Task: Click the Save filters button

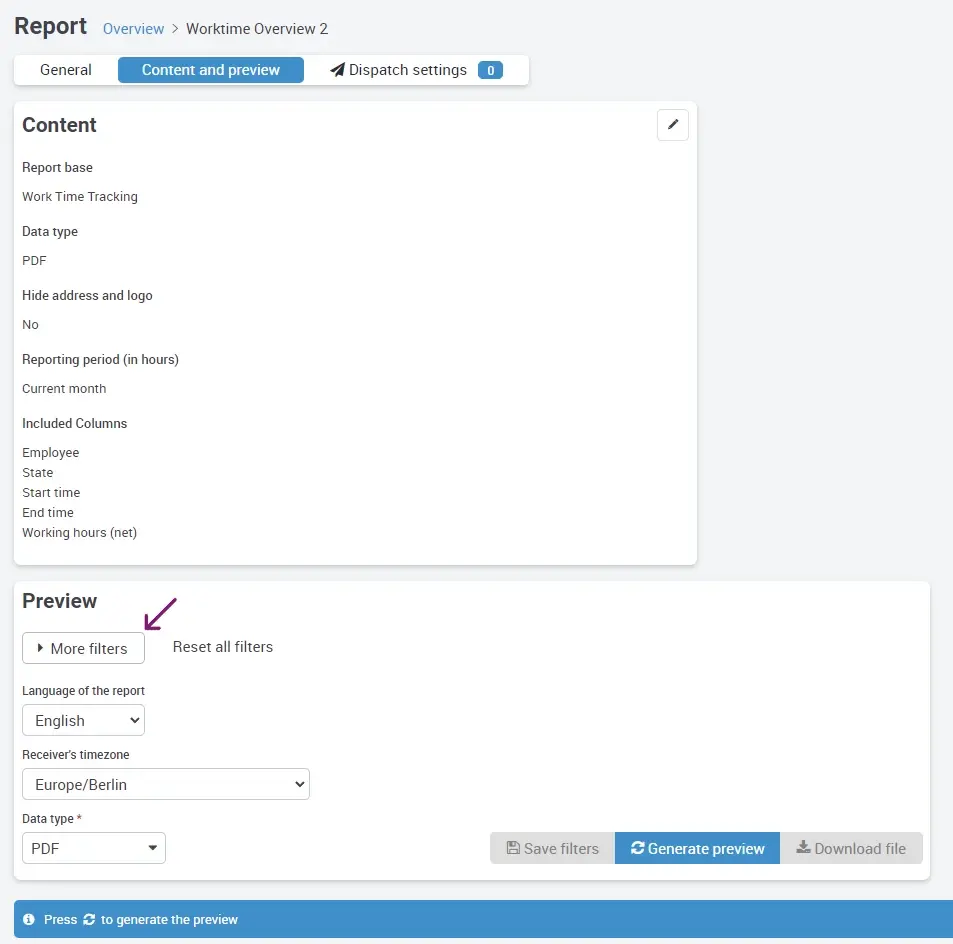Action: tap(551, 847)
